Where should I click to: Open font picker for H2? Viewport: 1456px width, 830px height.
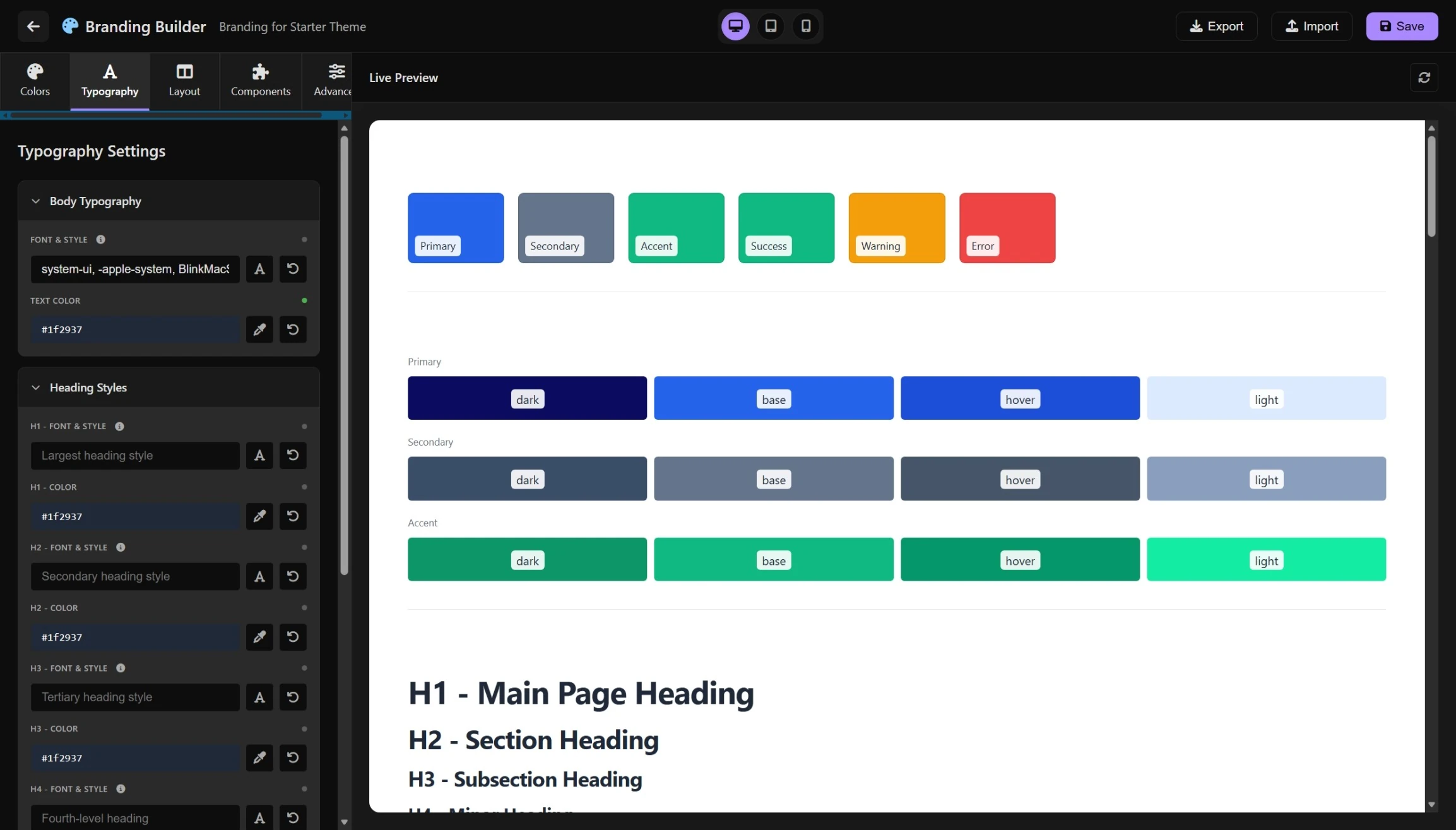(x=259, y=576)
